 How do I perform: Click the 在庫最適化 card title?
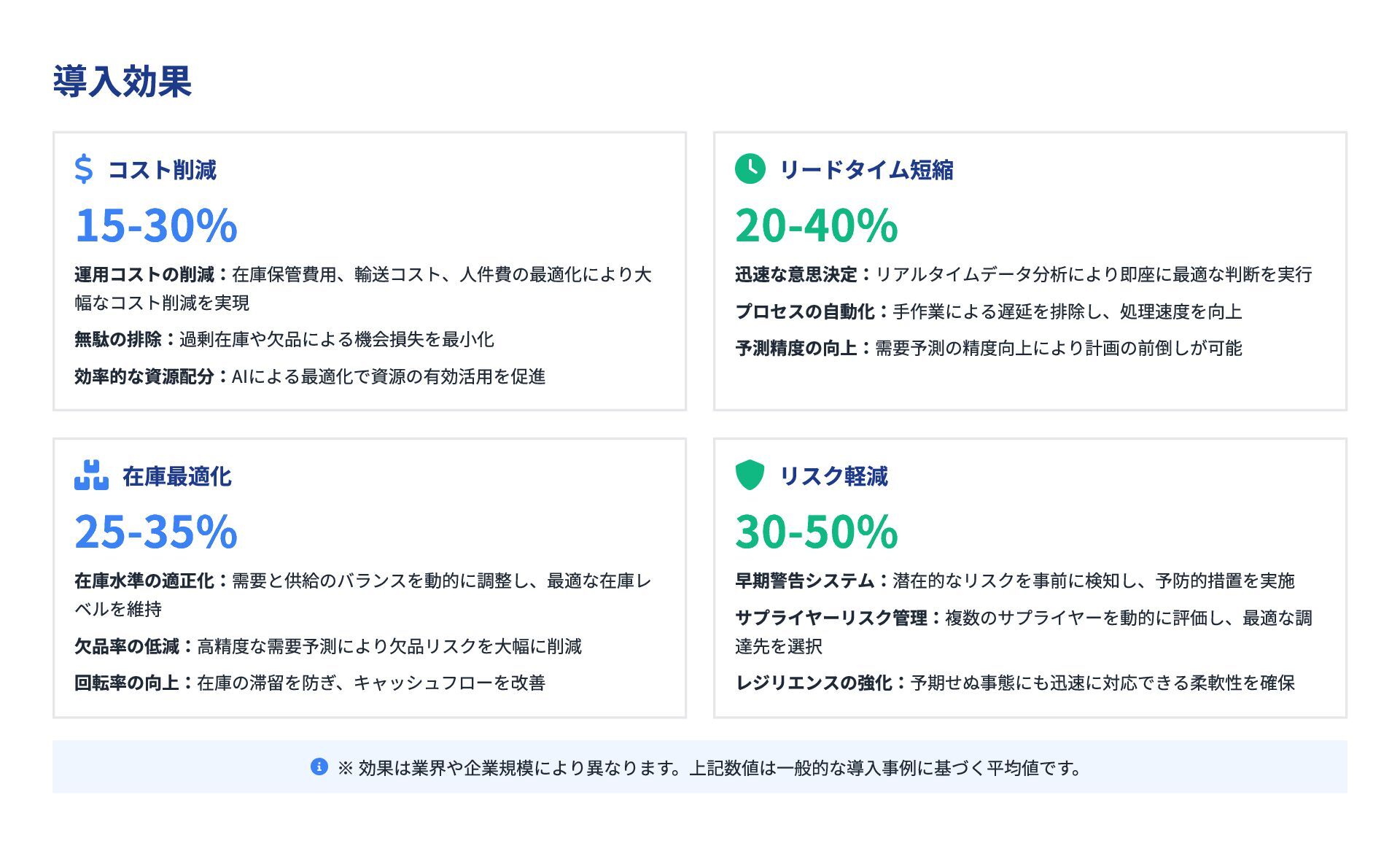[x=177, y=476]
